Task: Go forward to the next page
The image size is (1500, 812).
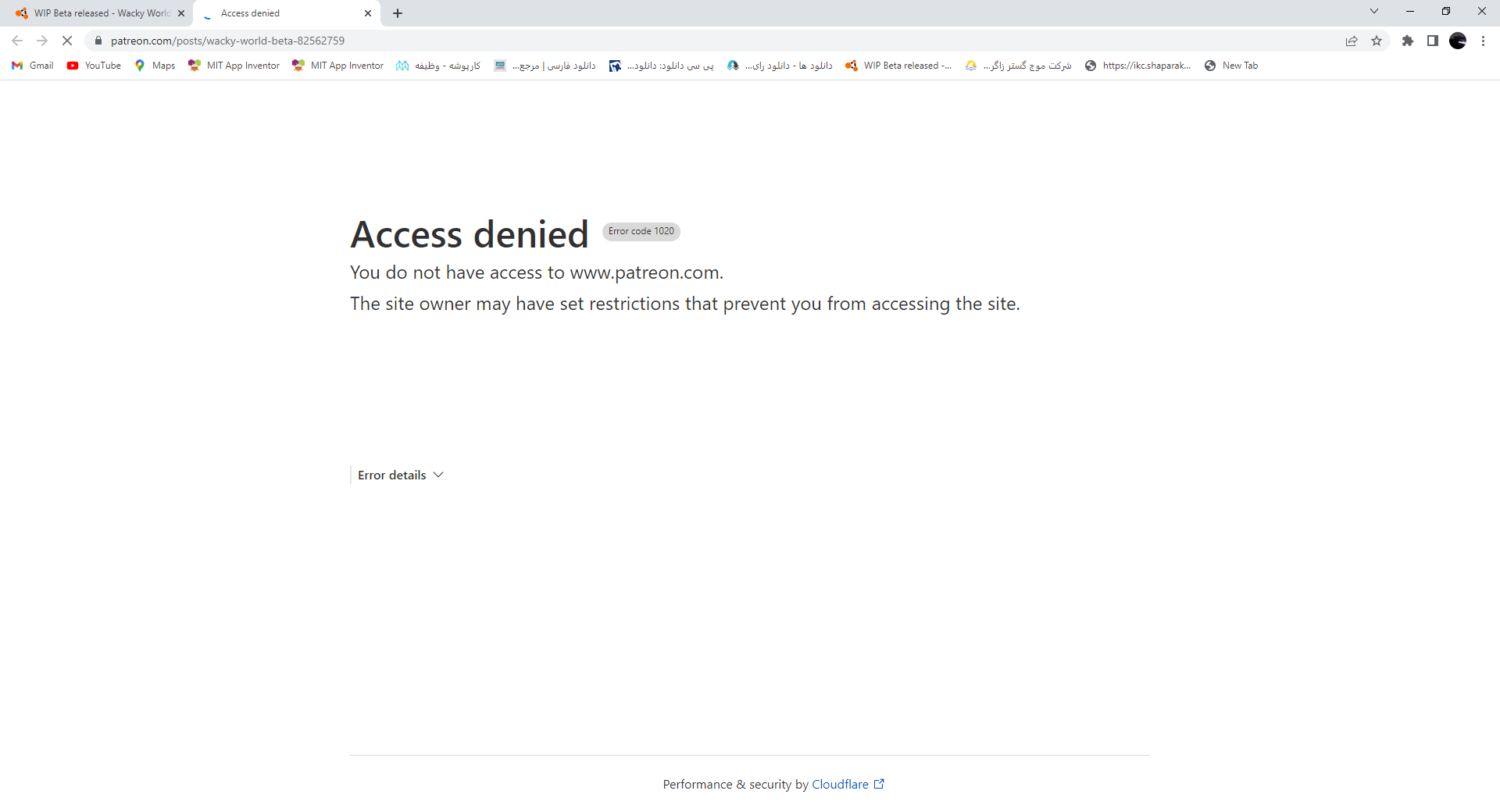Action: click(42, 41)
